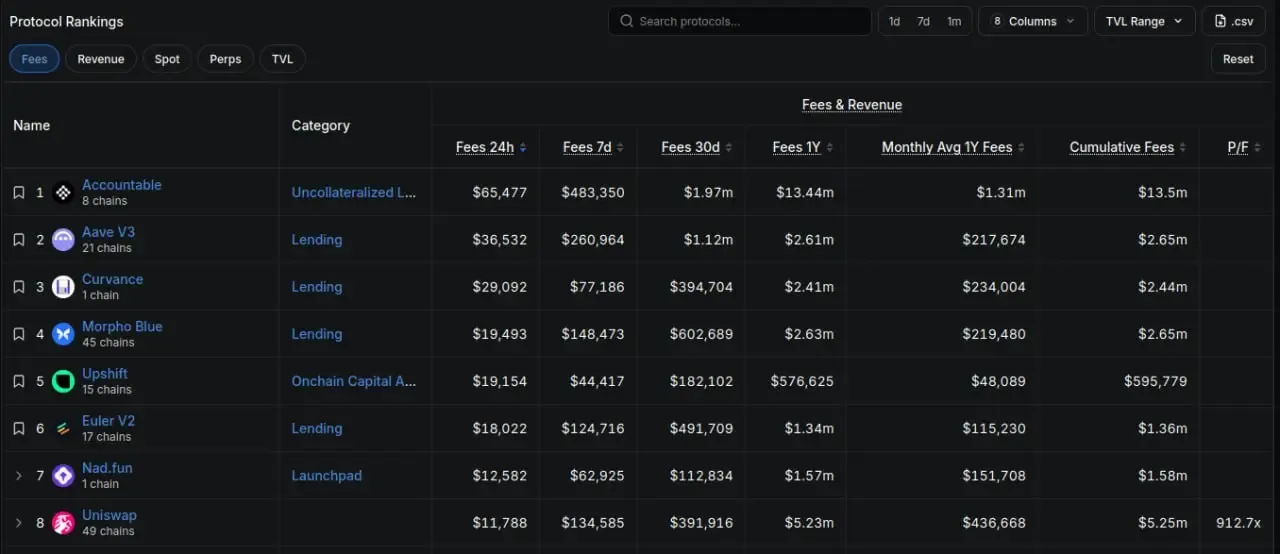Click the Nad.fun purple logo

point(63,476)
